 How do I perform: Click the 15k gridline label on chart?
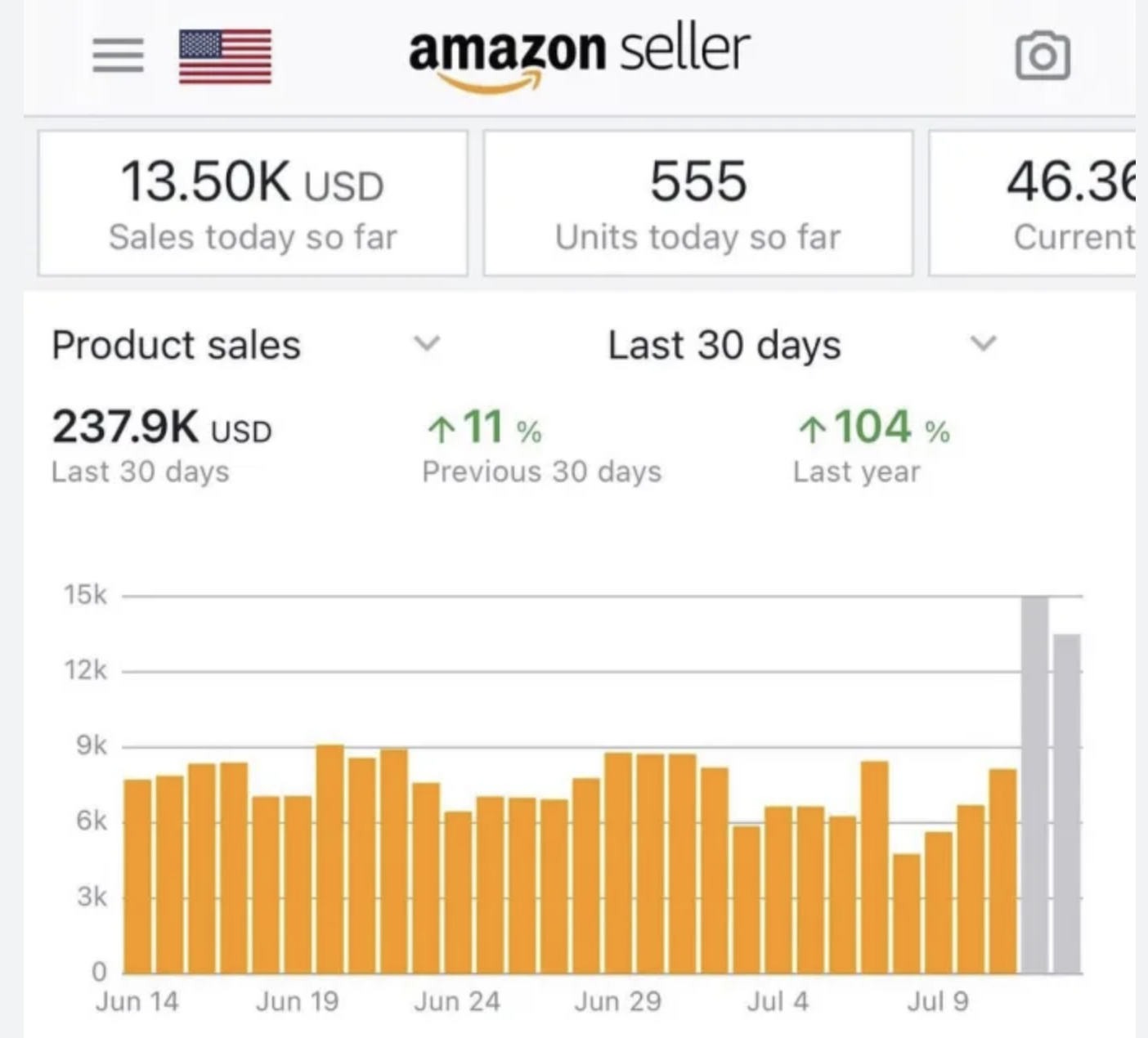[87, 595]
